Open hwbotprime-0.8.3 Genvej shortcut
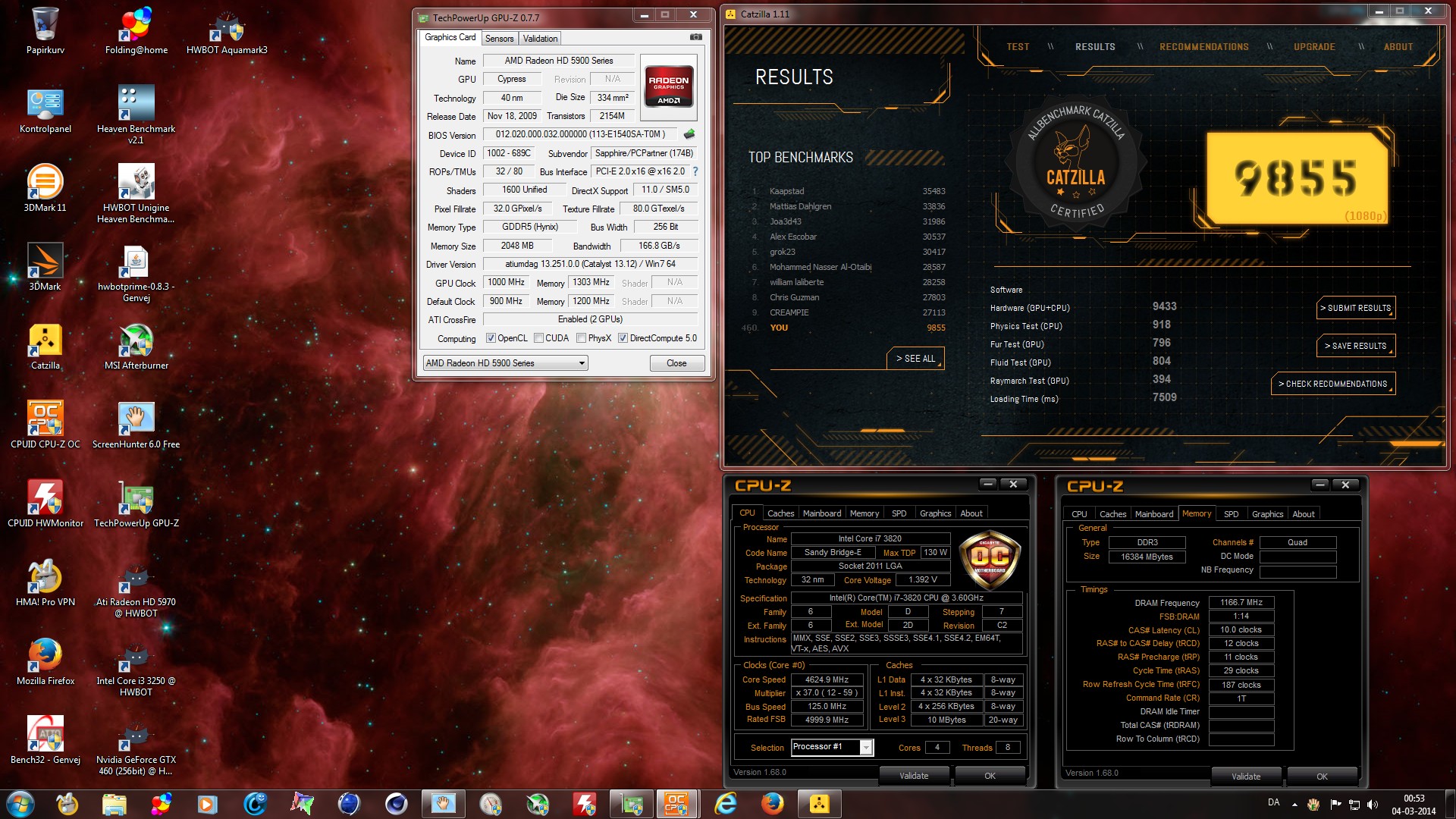Image resolution: width=1456 pixels, height=819 pixels. click(136, 273)
